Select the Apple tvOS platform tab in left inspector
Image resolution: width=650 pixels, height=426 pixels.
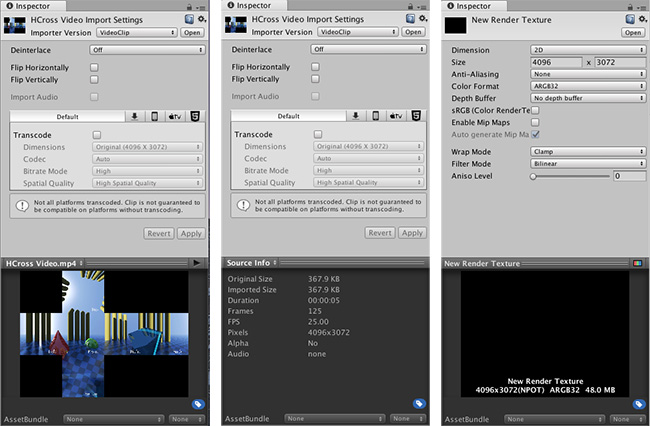(175, 116)
